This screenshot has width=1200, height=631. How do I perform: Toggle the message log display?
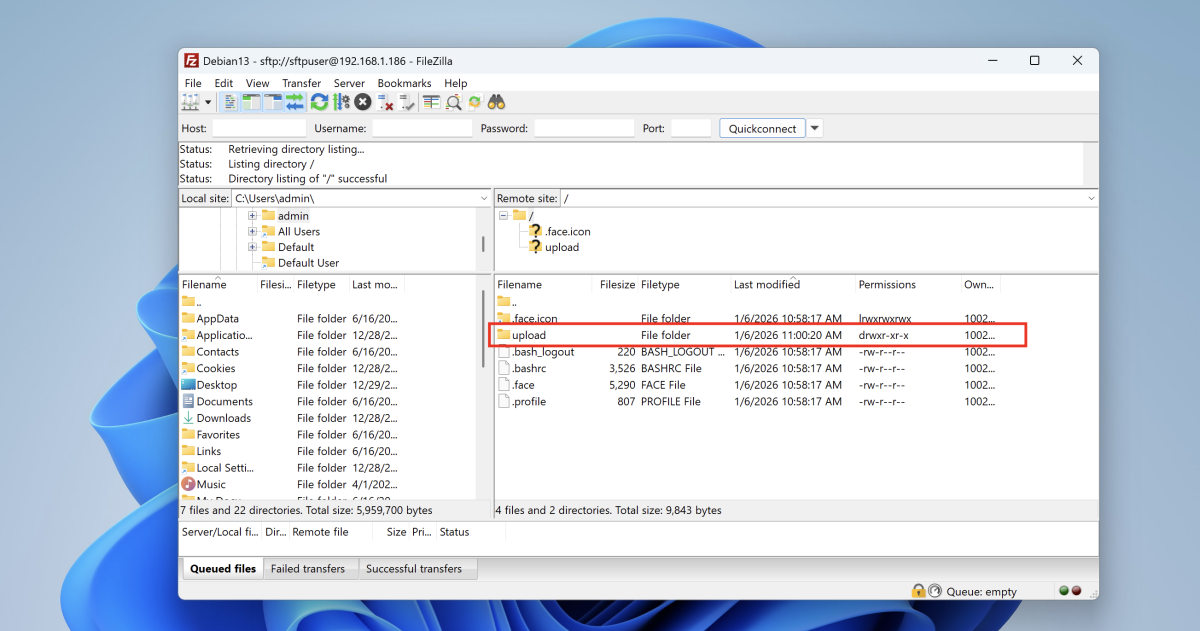[230, 102]
